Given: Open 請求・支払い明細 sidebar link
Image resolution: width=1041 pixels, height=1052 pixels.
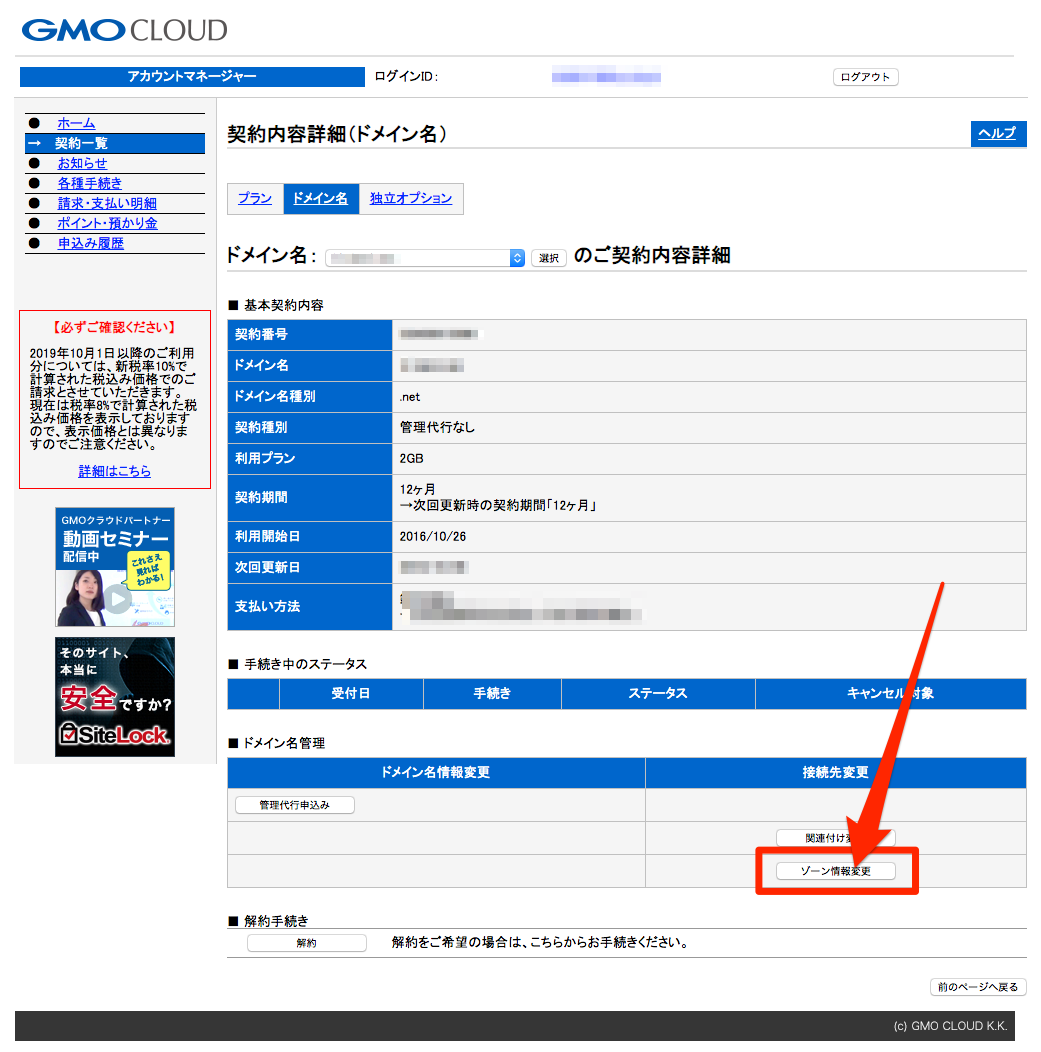Looking at the screenshot, I should [x=106, y=203].
